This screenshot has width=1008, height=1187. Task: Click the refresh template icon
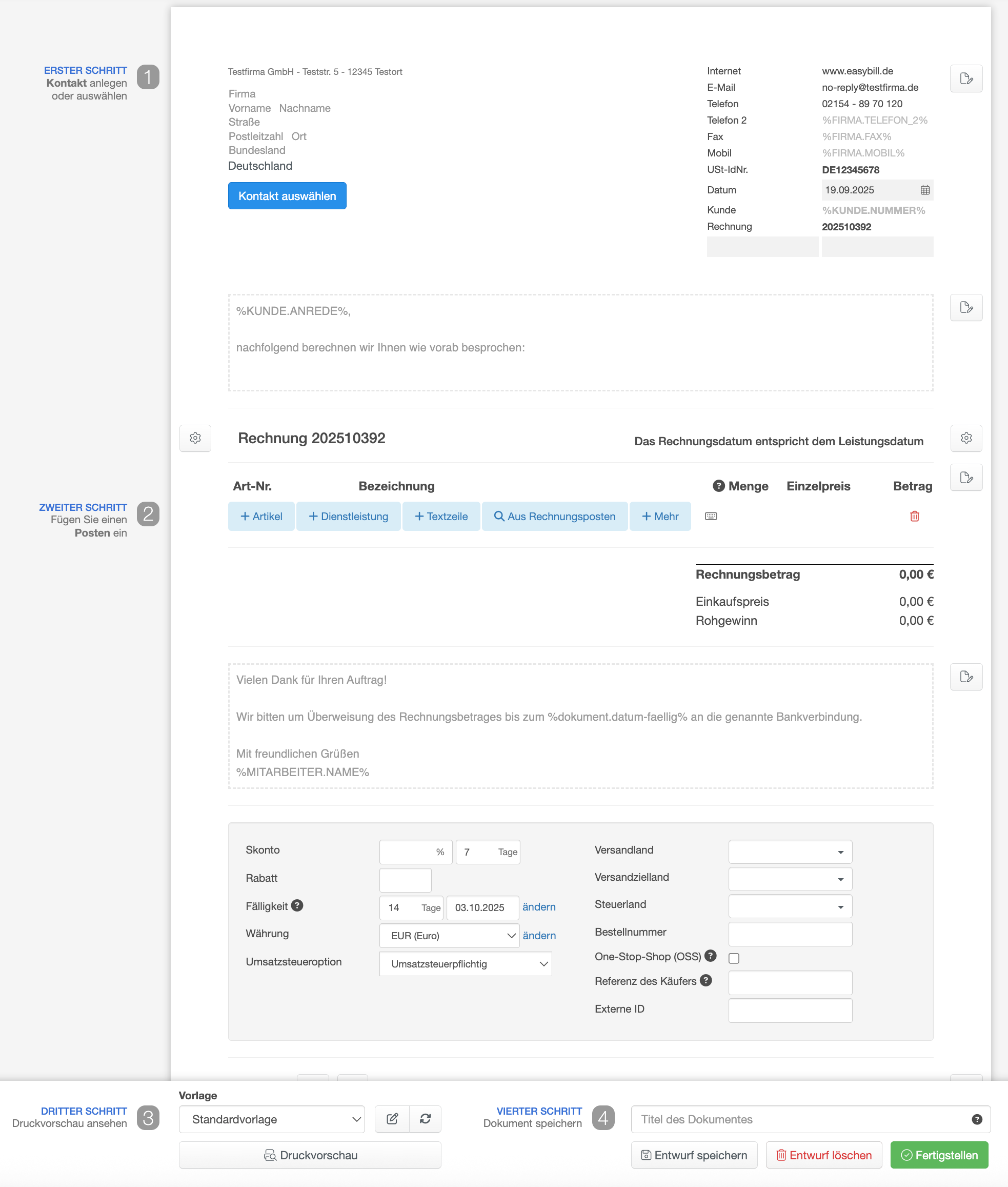[x=425, y=1119]
